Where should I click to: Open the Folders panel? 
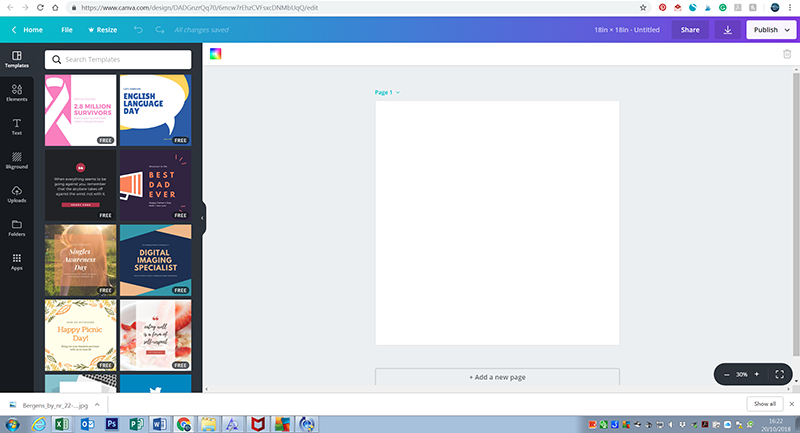pyautogui.click(x=16, y=228)
